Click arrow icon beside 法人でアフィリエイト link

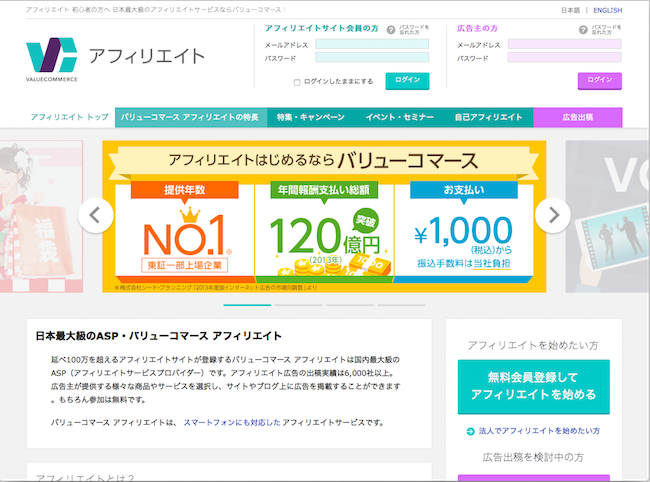470,431
